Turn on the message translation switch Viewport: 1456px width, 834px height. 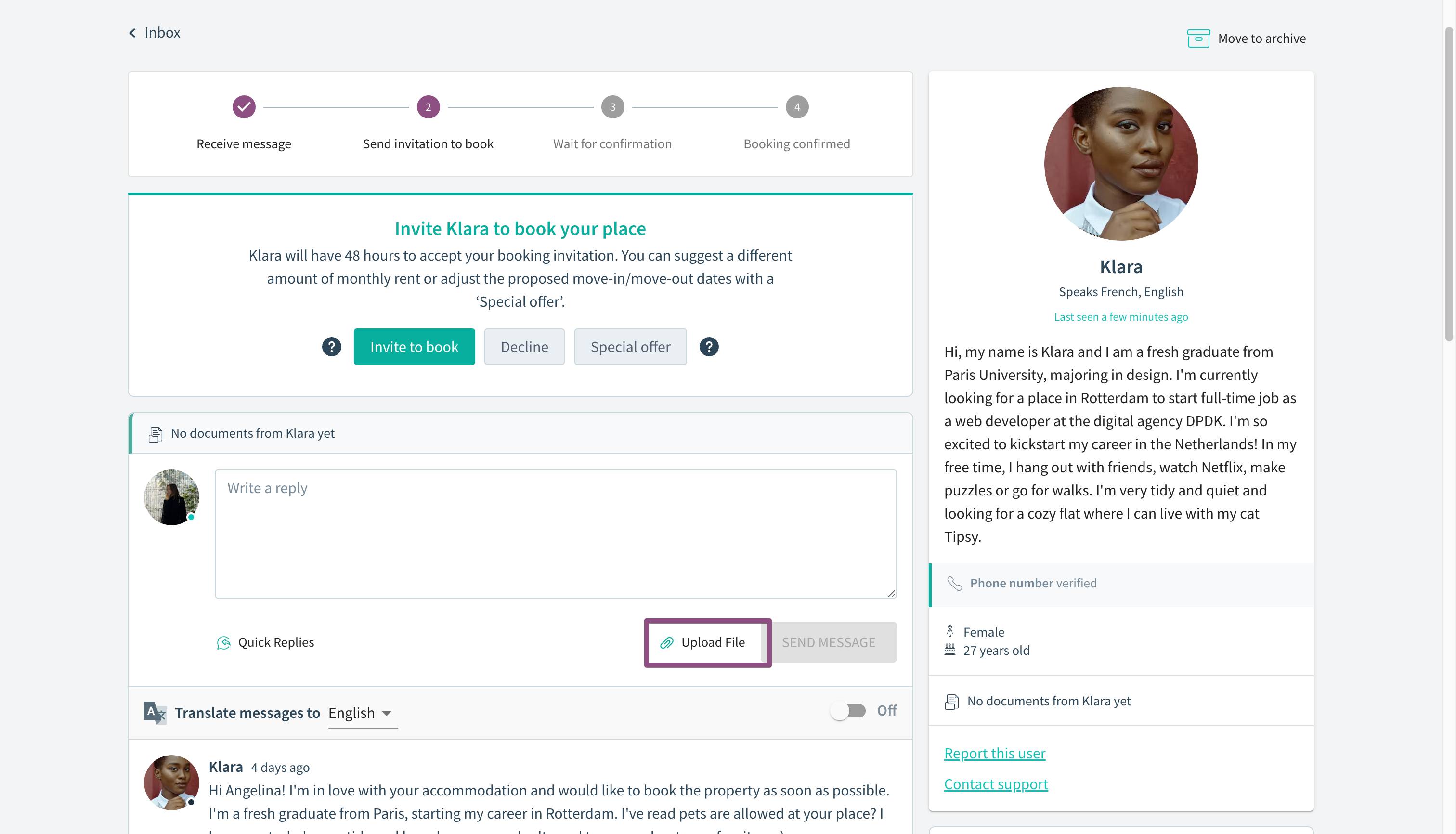pos(848,711)
